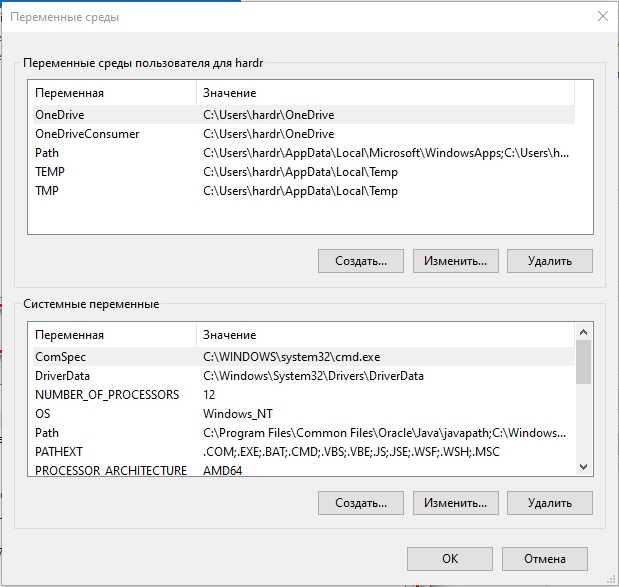This screenshot has height=587, width=619.
Task: Click Создать… under system variables
Action: 361,503
